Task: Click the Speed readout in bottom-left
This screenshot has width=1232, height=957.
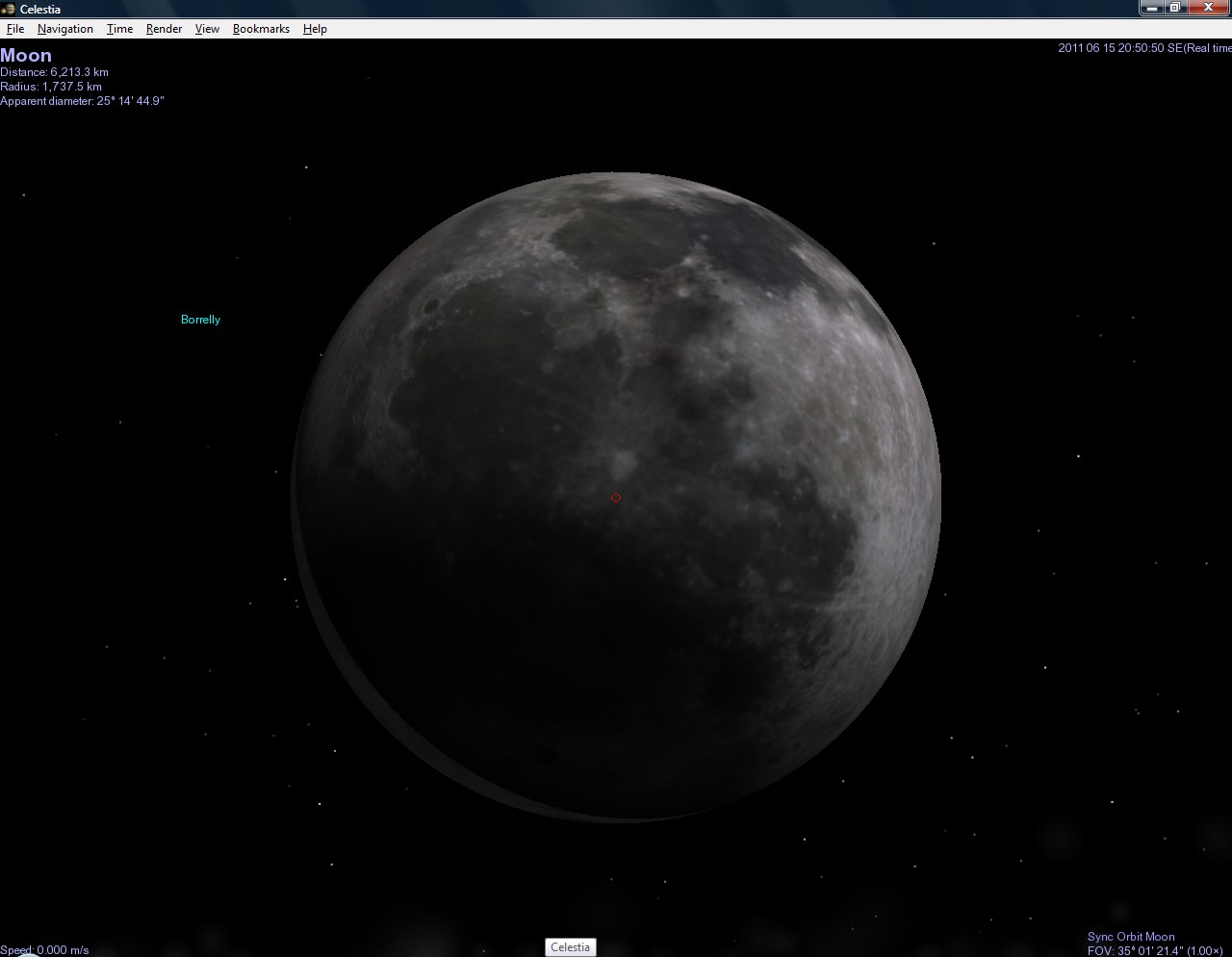Action: (x=45, y=950)
